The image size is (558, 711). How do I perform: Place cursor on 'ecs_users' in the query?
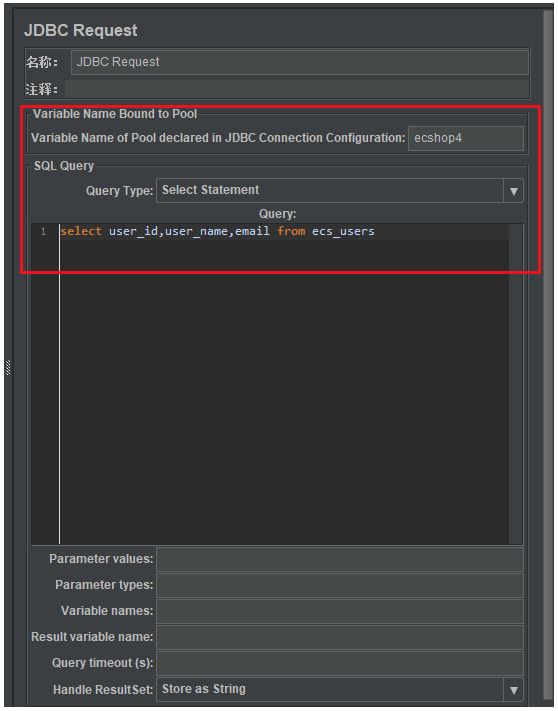tap(343, 231)
